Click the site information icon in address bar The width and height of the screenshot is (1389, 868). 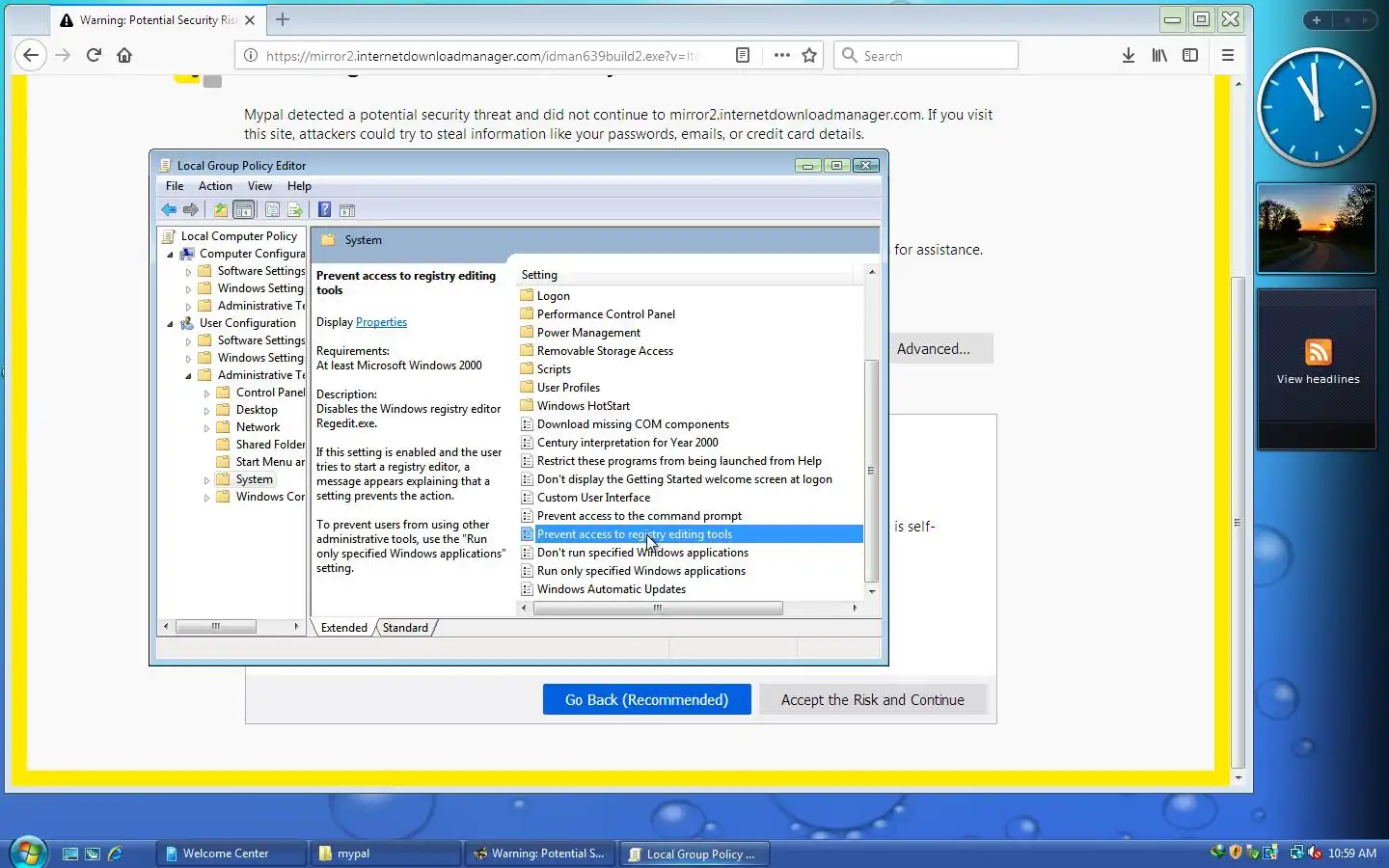pyautogui.click(x=250, y=55)
